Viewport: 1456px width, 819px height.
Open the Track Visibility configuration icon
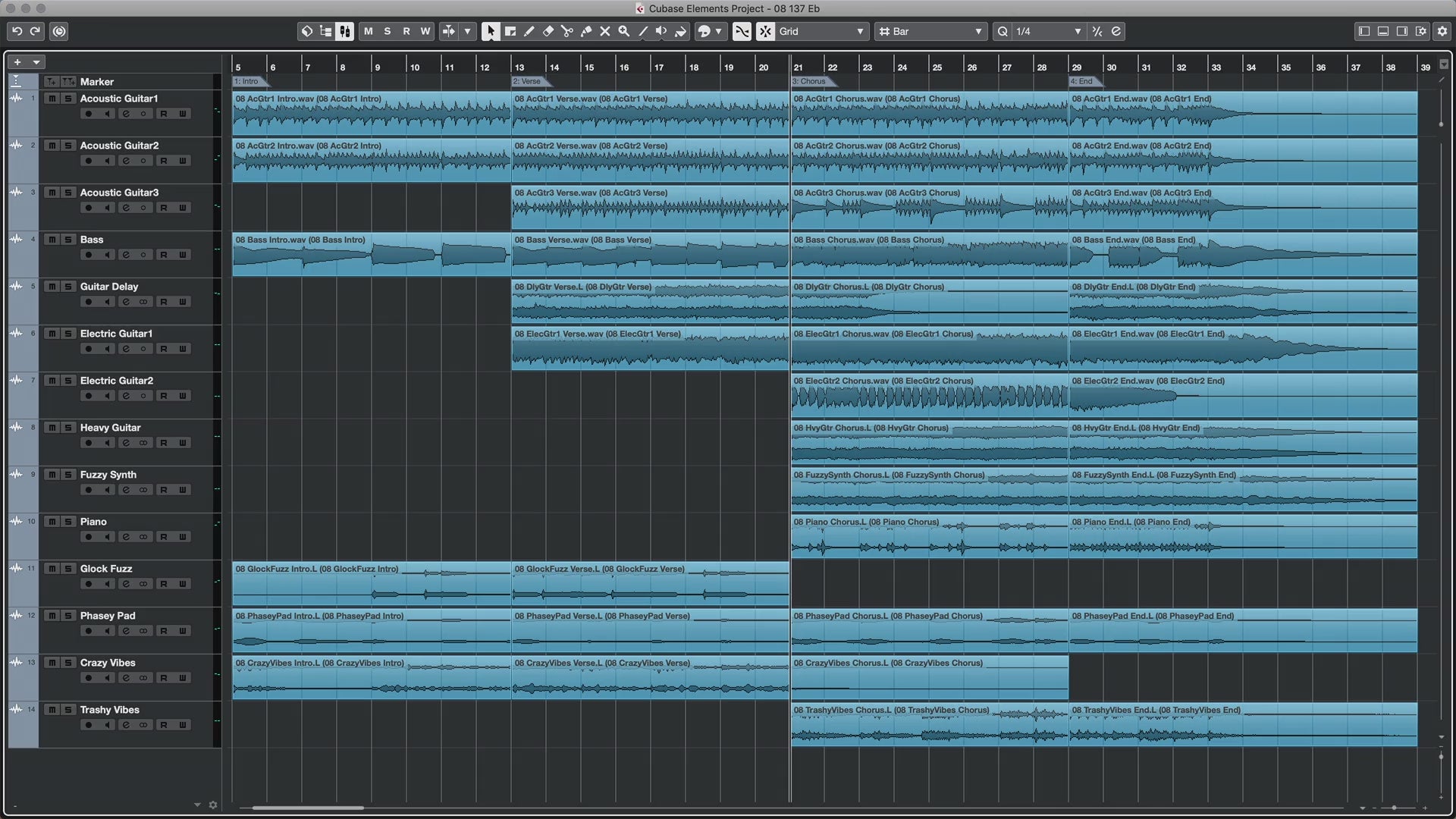pyautogui.click(x=326, y=31)
